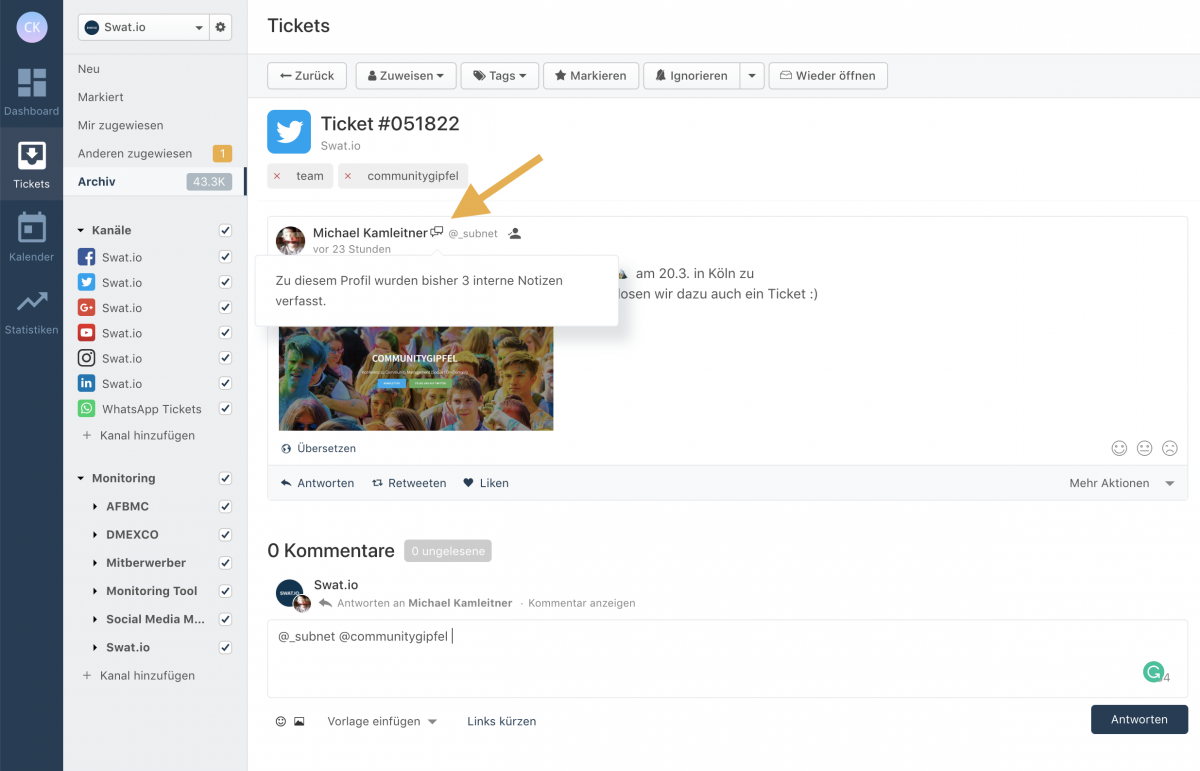The image size is (1200, 771).
Task: Click Links kürzen
Action: pyautogui.click(x=502, y=721)
